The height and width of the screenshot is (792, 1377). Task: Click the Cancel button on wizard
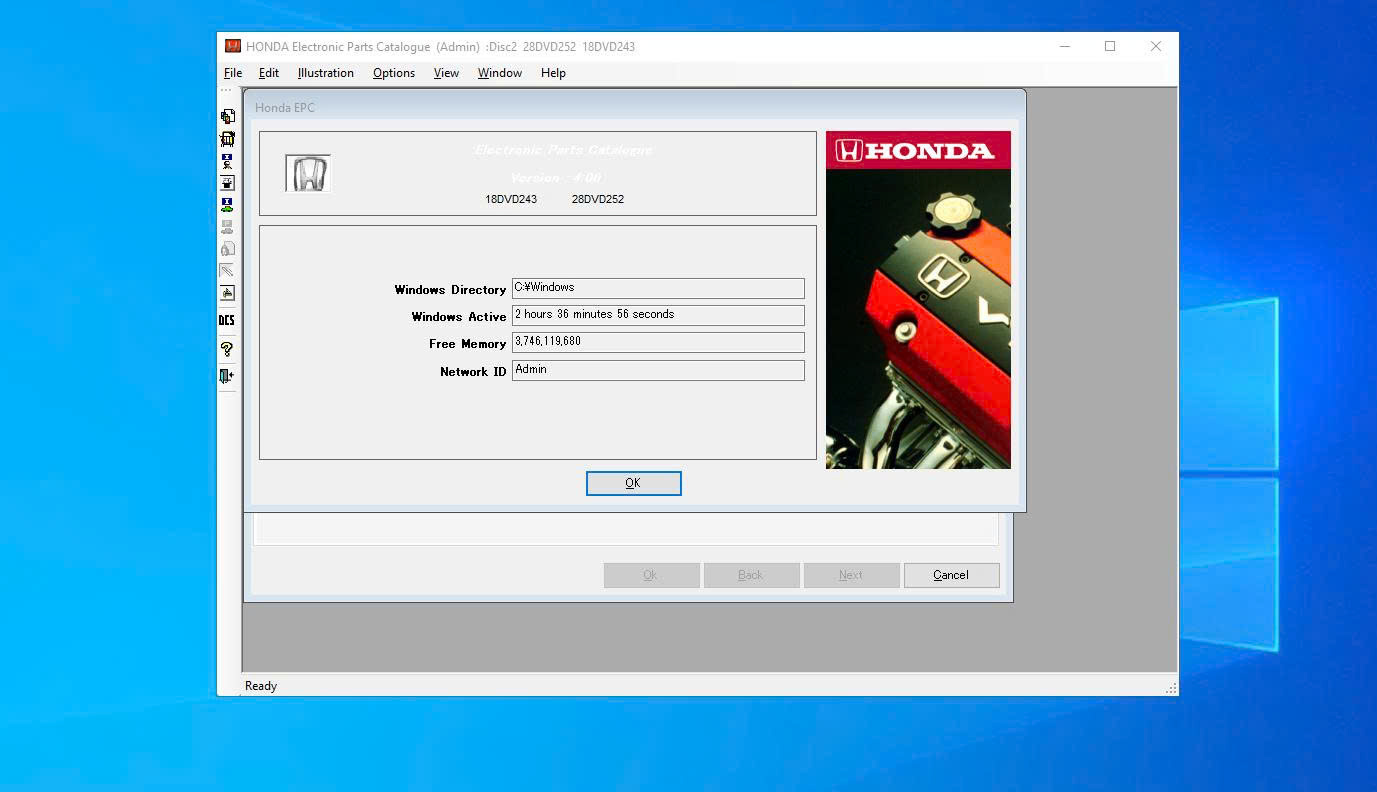tap(950, 575)
